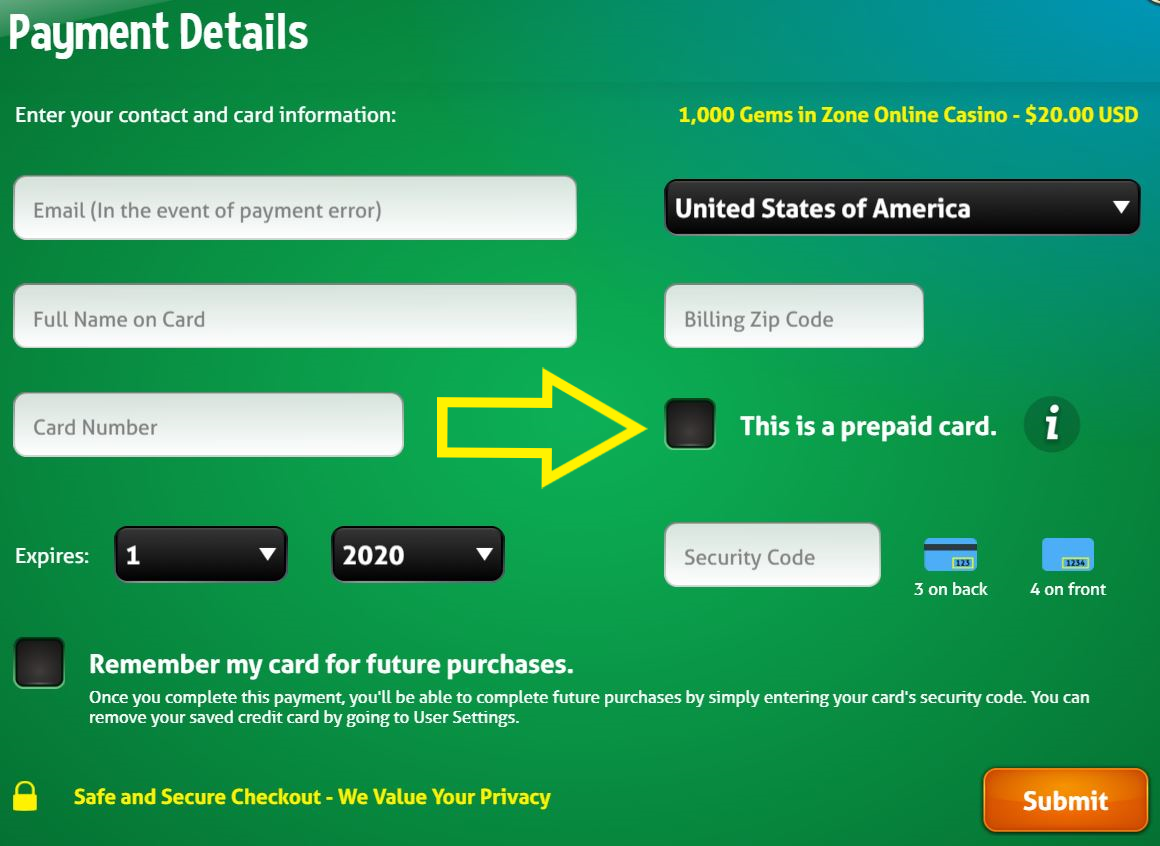Open the United States of America country dropdown
This screenshot has height=846, width=1160.
[902, 208]
